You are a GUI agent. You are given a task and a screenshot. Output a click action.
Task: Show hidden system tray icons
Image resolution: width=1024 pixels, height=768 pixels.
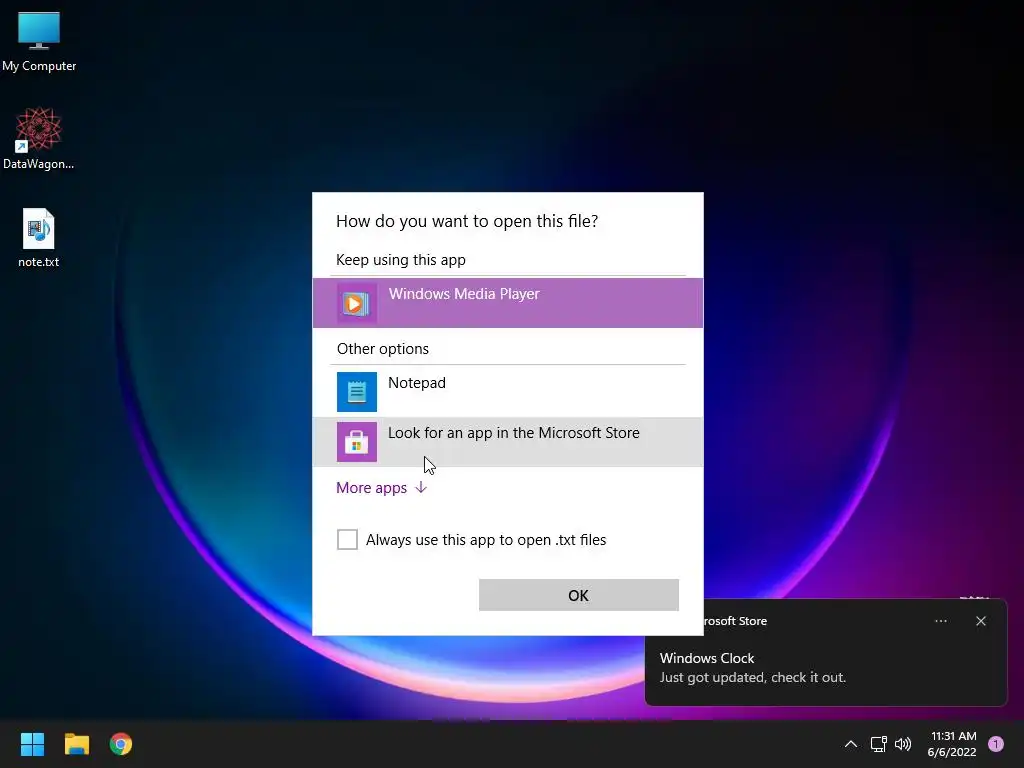(x=850, y=744)
